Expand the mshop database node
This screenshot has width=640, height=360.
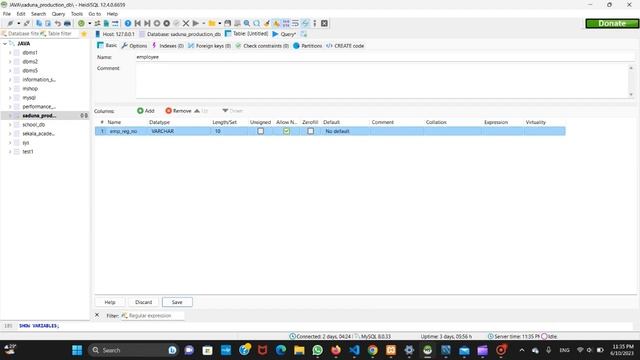(10, 89)
